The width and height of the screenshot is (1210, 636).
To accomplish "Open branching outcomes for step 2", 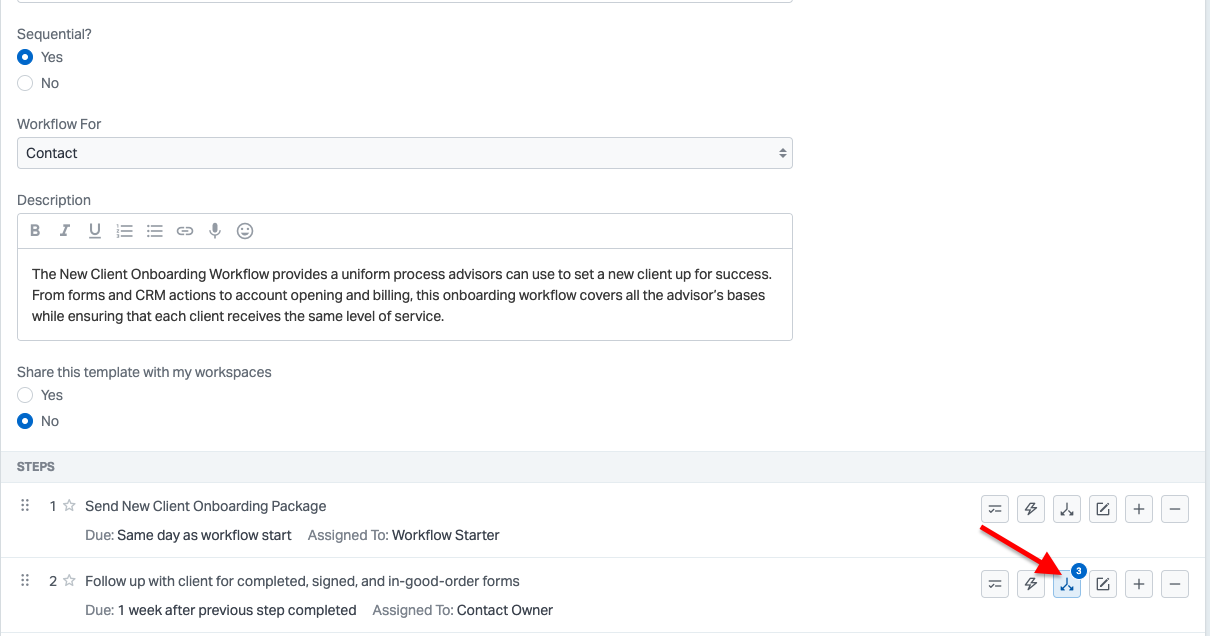I will pyautogui.click(x=1067, y=584).
